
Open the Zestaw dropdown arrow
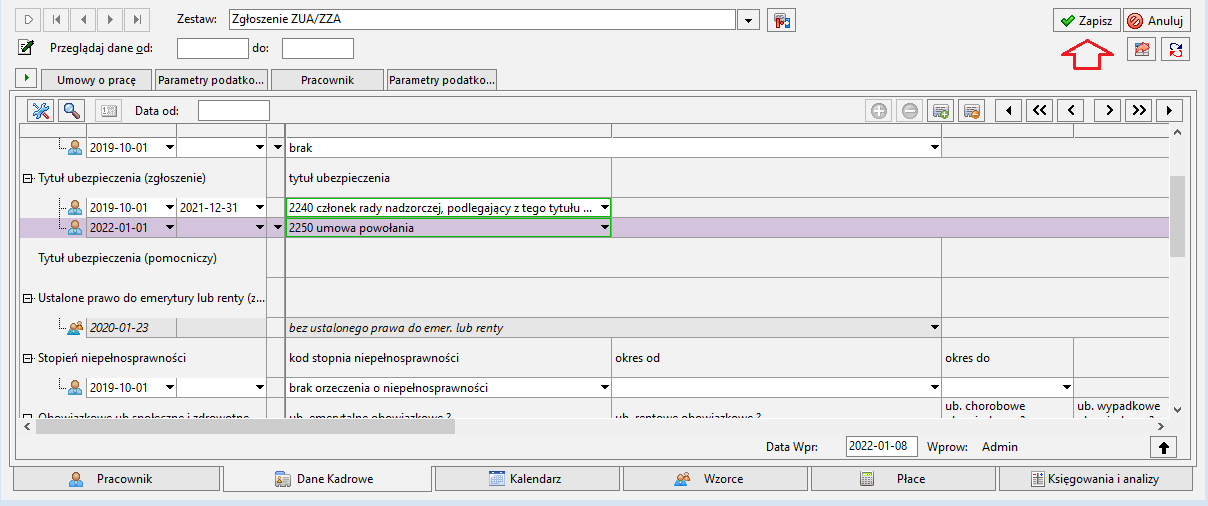click(750, 20)
